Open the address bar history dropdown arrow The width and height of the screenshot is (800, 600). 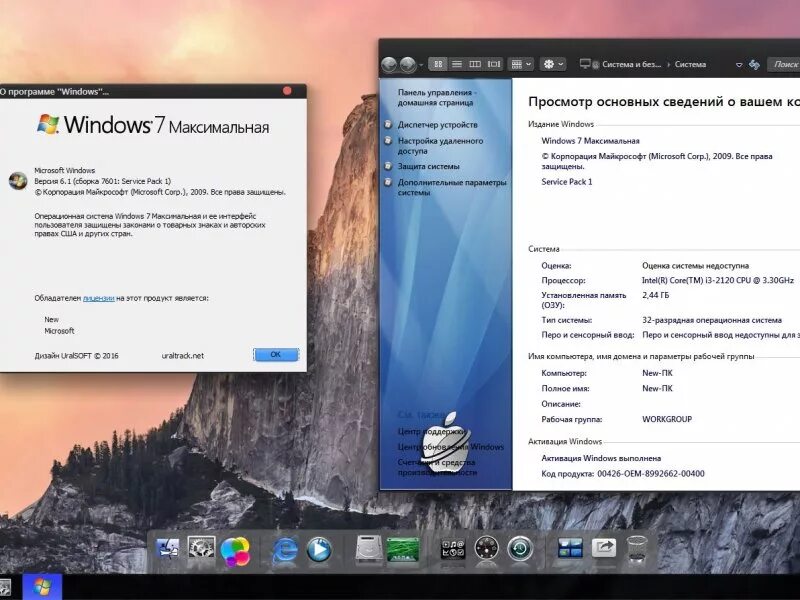739,65
